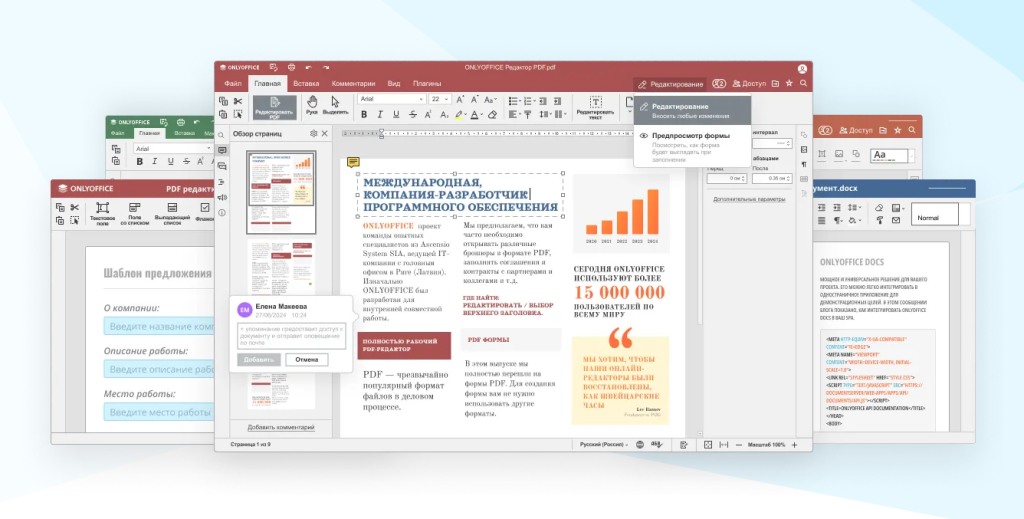Click the Редактировать PDF toolbar button
This screenshot has width=1024, height=519.
tap(274, 104)
